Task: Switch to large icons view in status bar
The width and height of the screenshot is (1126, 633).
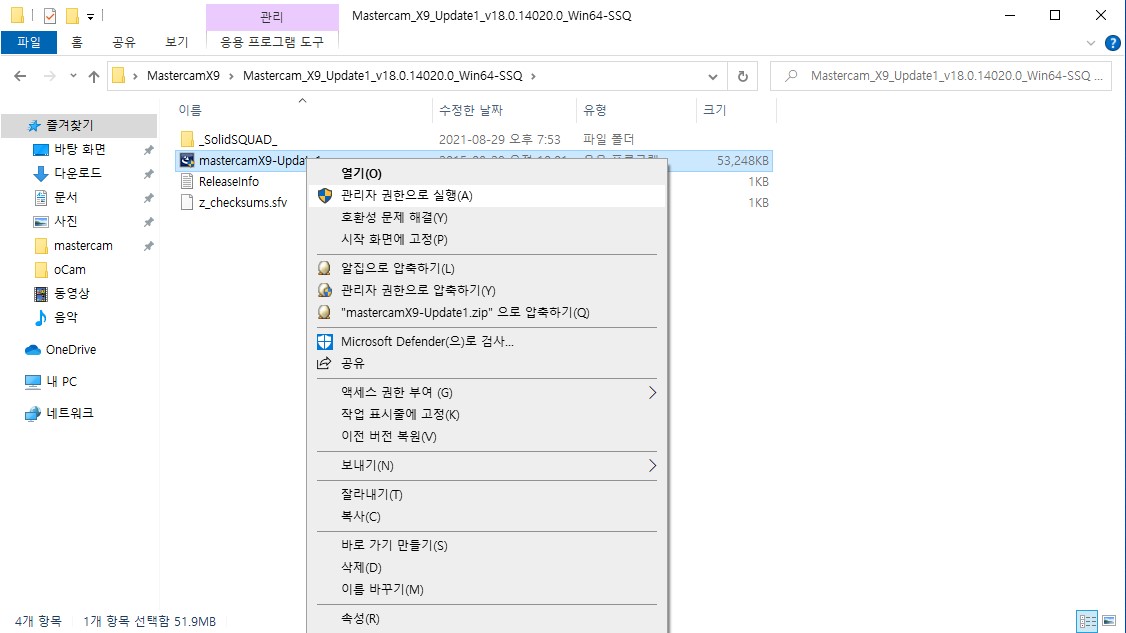Action: click(1109, 620)
